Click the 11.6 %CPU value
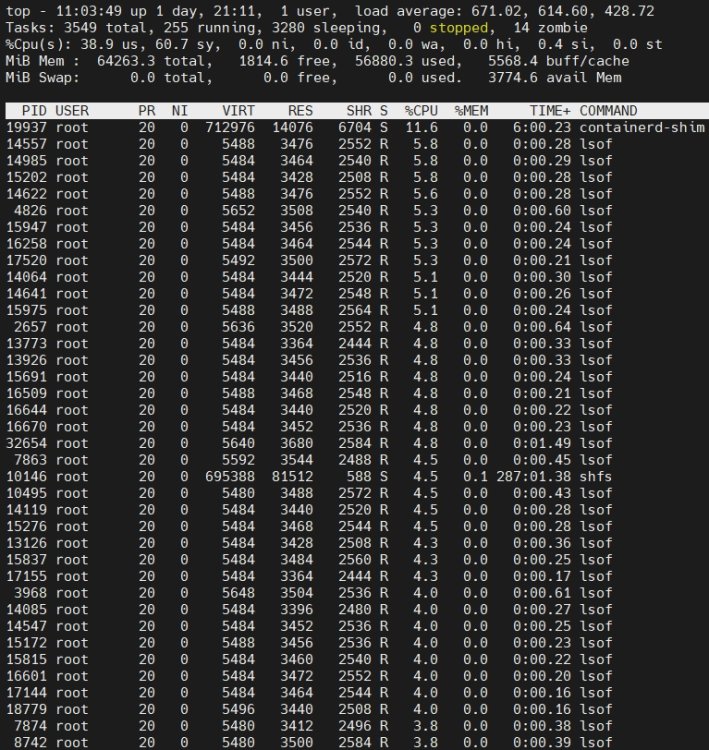 [x=421, y=128]
